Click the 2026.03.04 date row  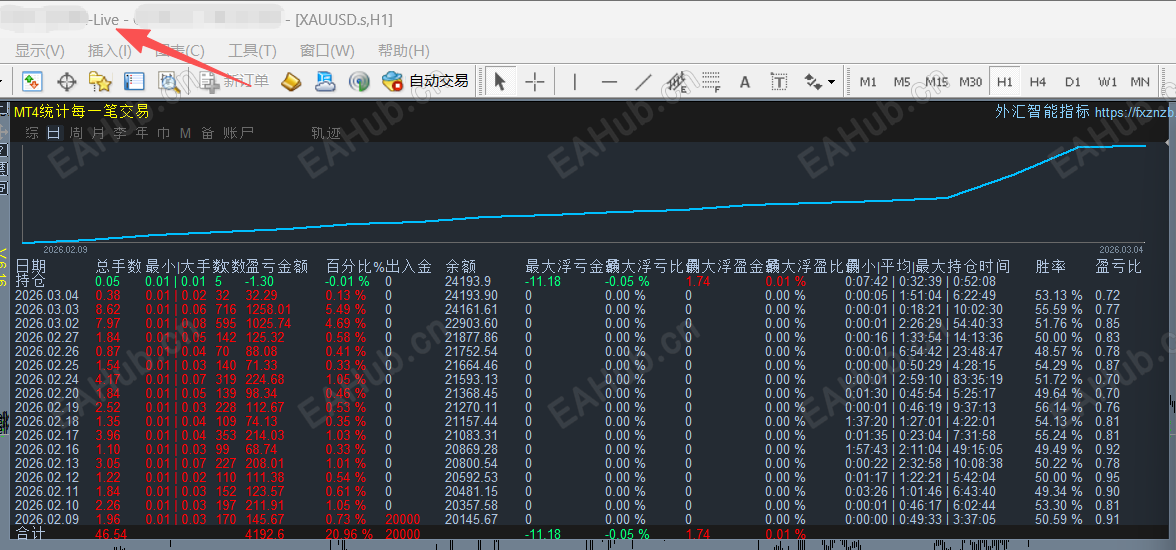[x=46, y=296]
